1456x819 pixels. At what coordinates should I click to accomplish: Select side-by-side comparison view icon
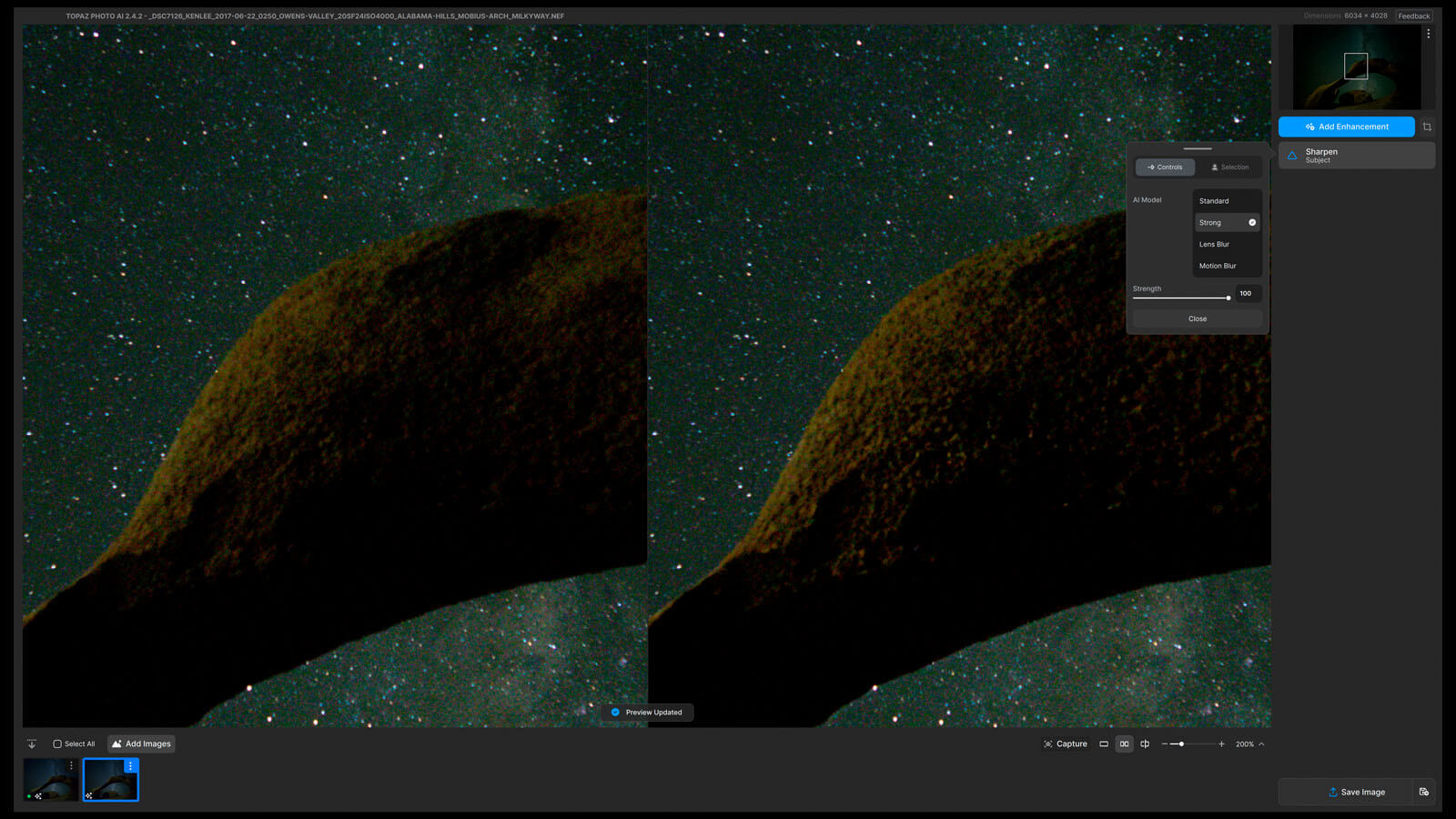click(1124, 743)
